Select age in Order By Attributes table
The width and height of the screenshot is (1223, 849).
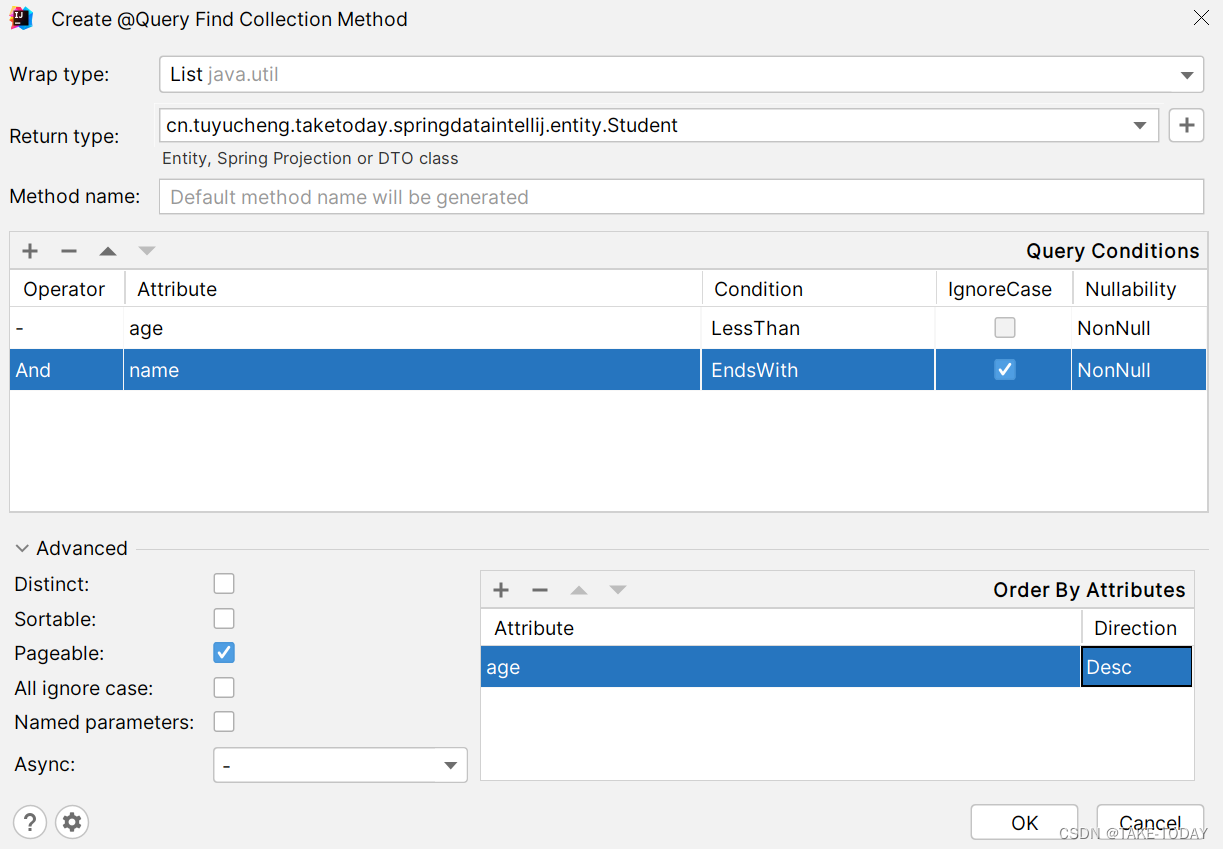[x=781, y=667]
